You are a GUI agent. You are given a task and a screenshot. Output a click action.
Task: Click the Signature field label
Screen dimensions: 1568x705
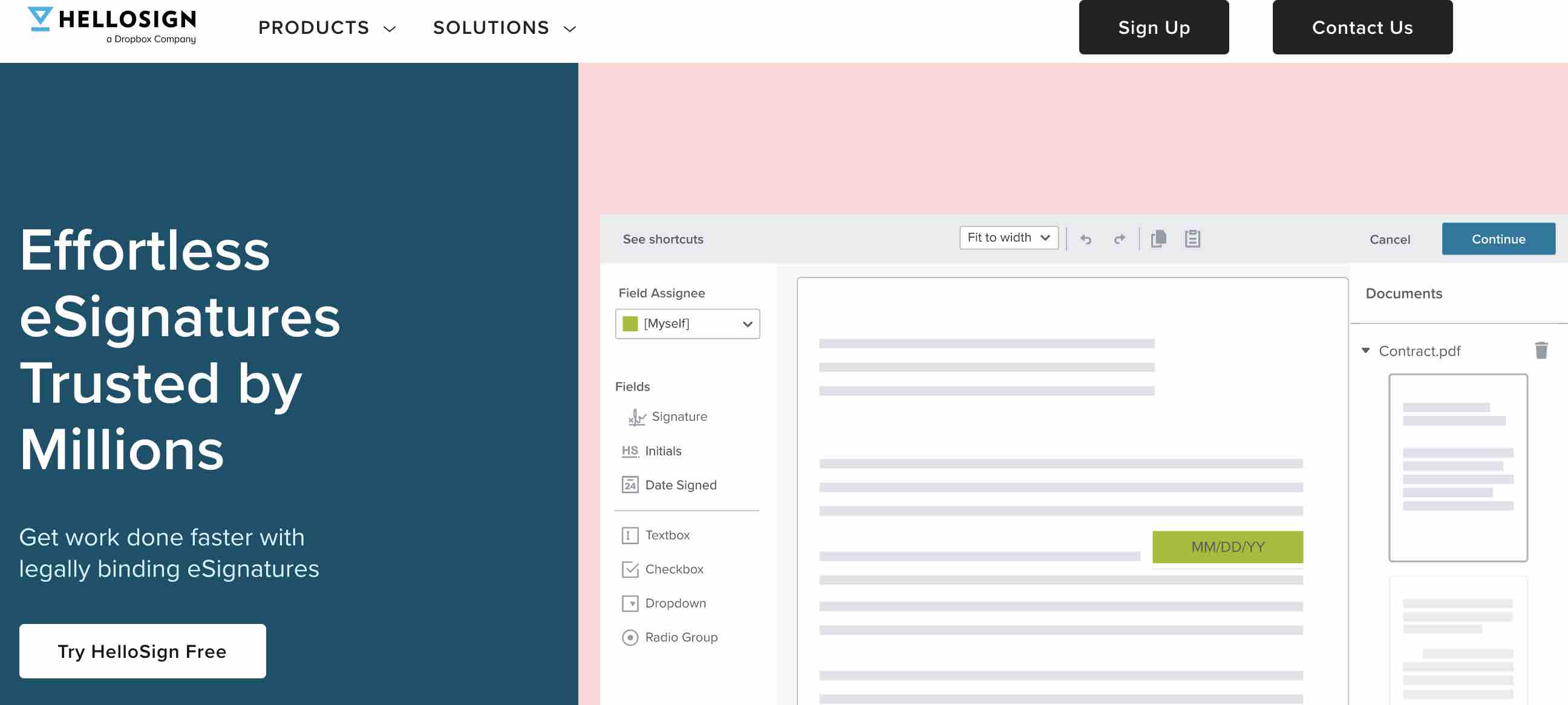click(679, 417)
